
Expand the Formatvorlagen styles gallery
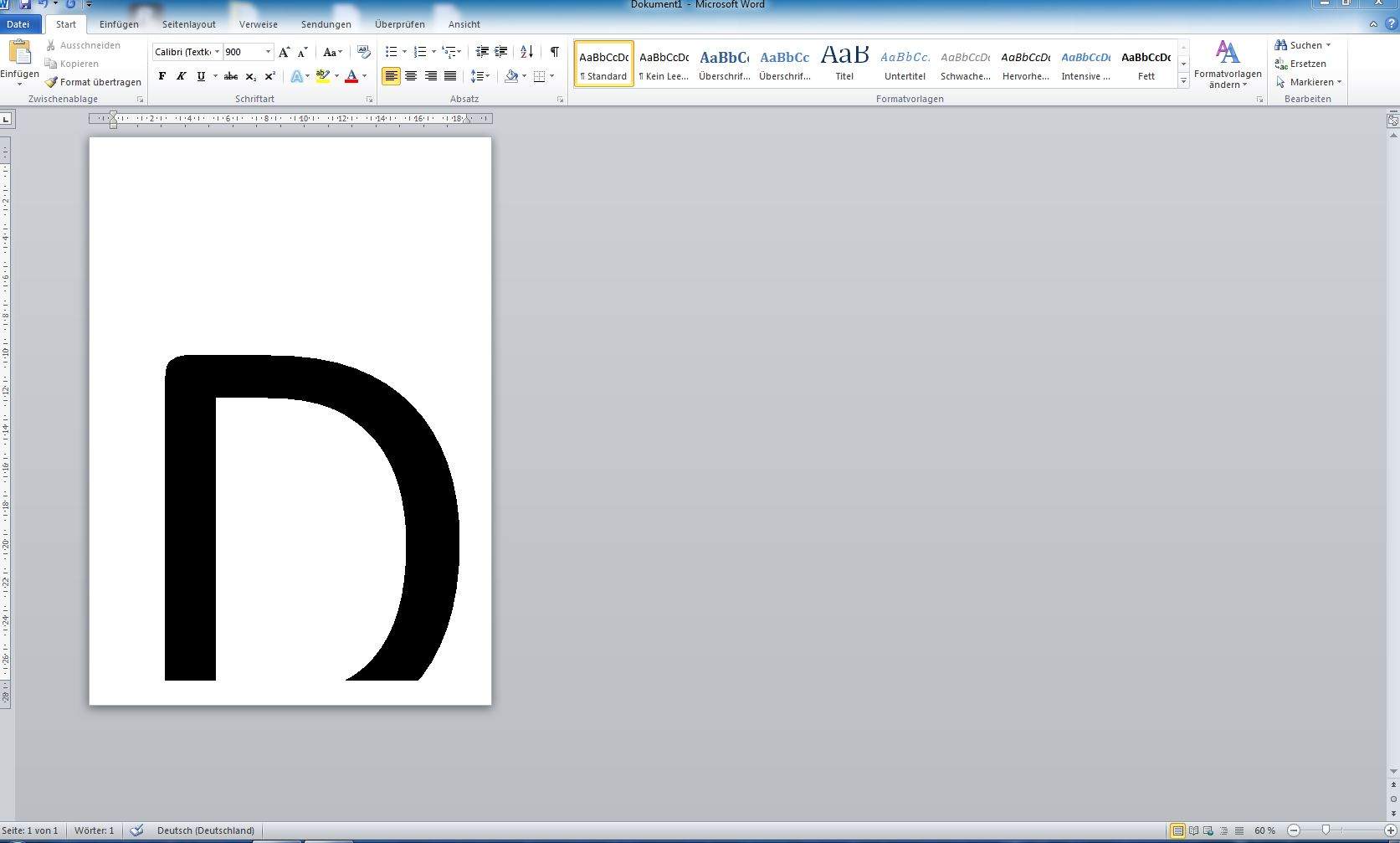click(x=1183, y=81)
